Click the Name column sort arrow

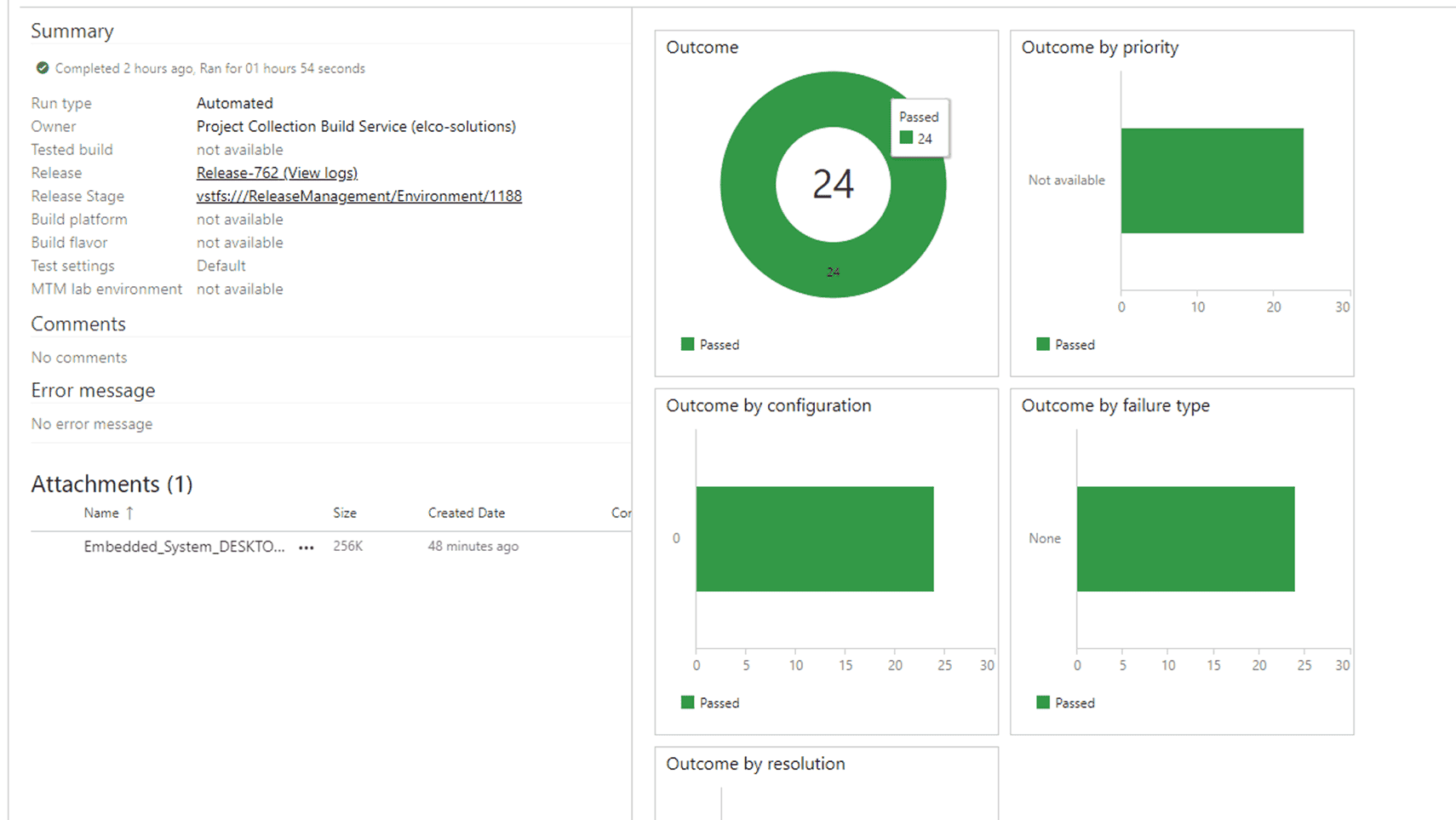click(129, 513)
